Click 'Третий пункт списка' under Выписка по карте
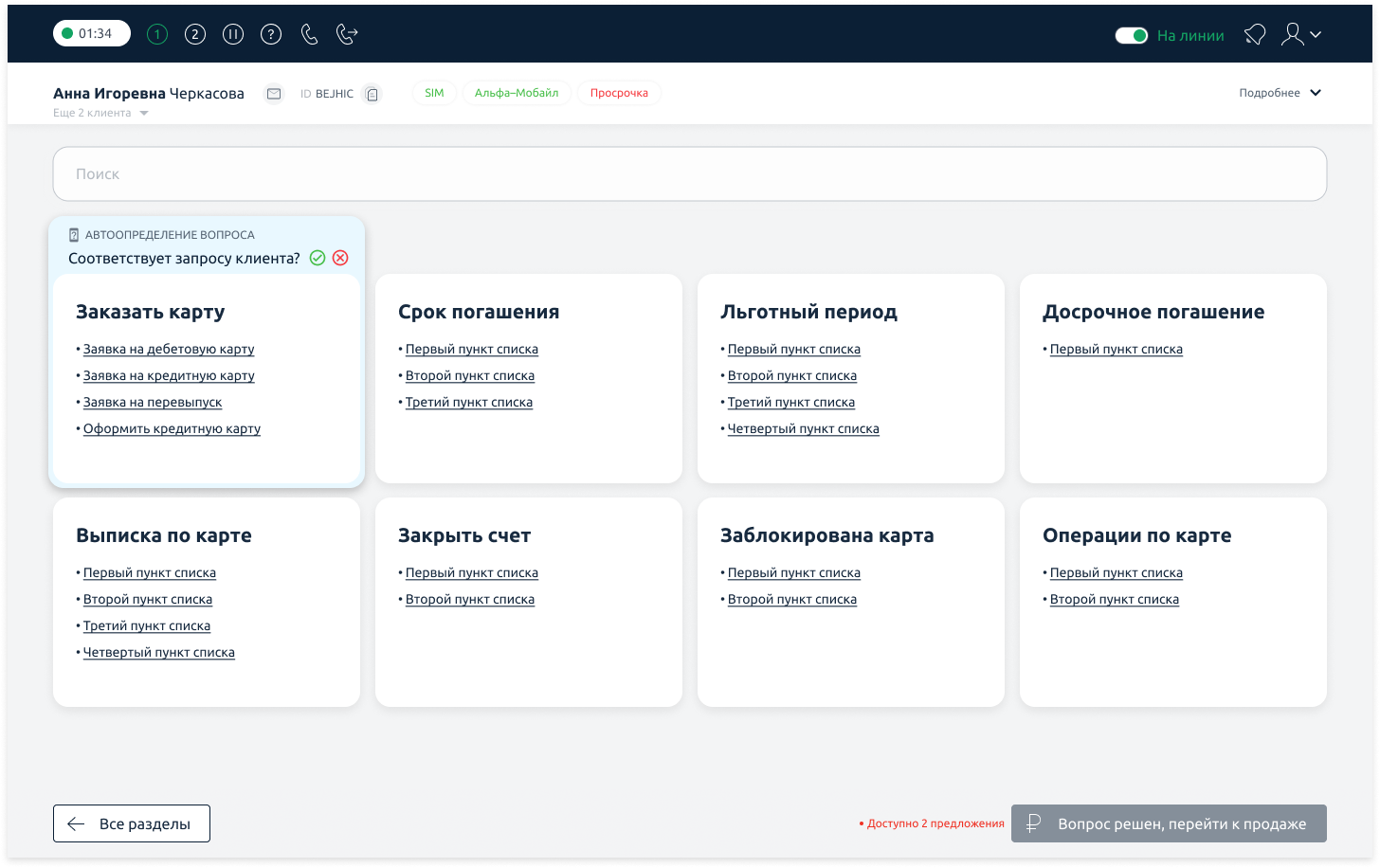Viewport: 1380px width, 868px height. [x=147, y=625]
